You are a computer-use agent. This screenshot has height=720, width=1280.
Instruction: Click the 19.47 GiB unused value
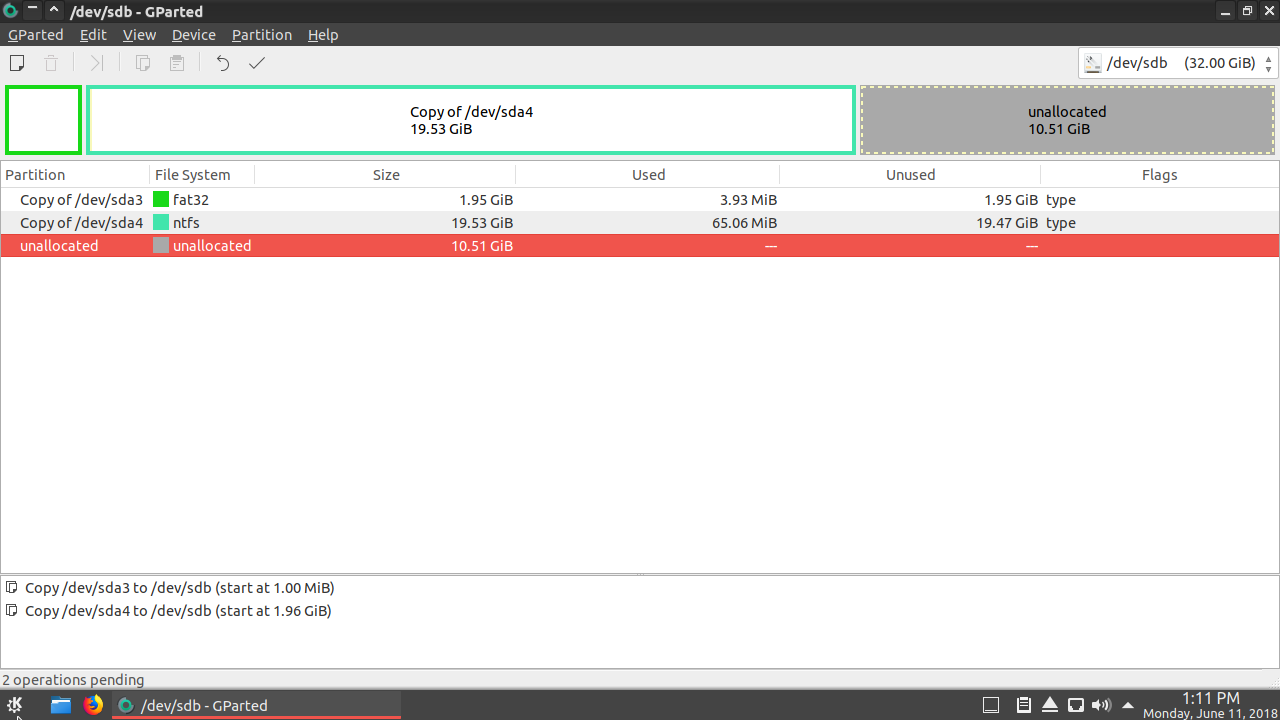coord(1007,223)
